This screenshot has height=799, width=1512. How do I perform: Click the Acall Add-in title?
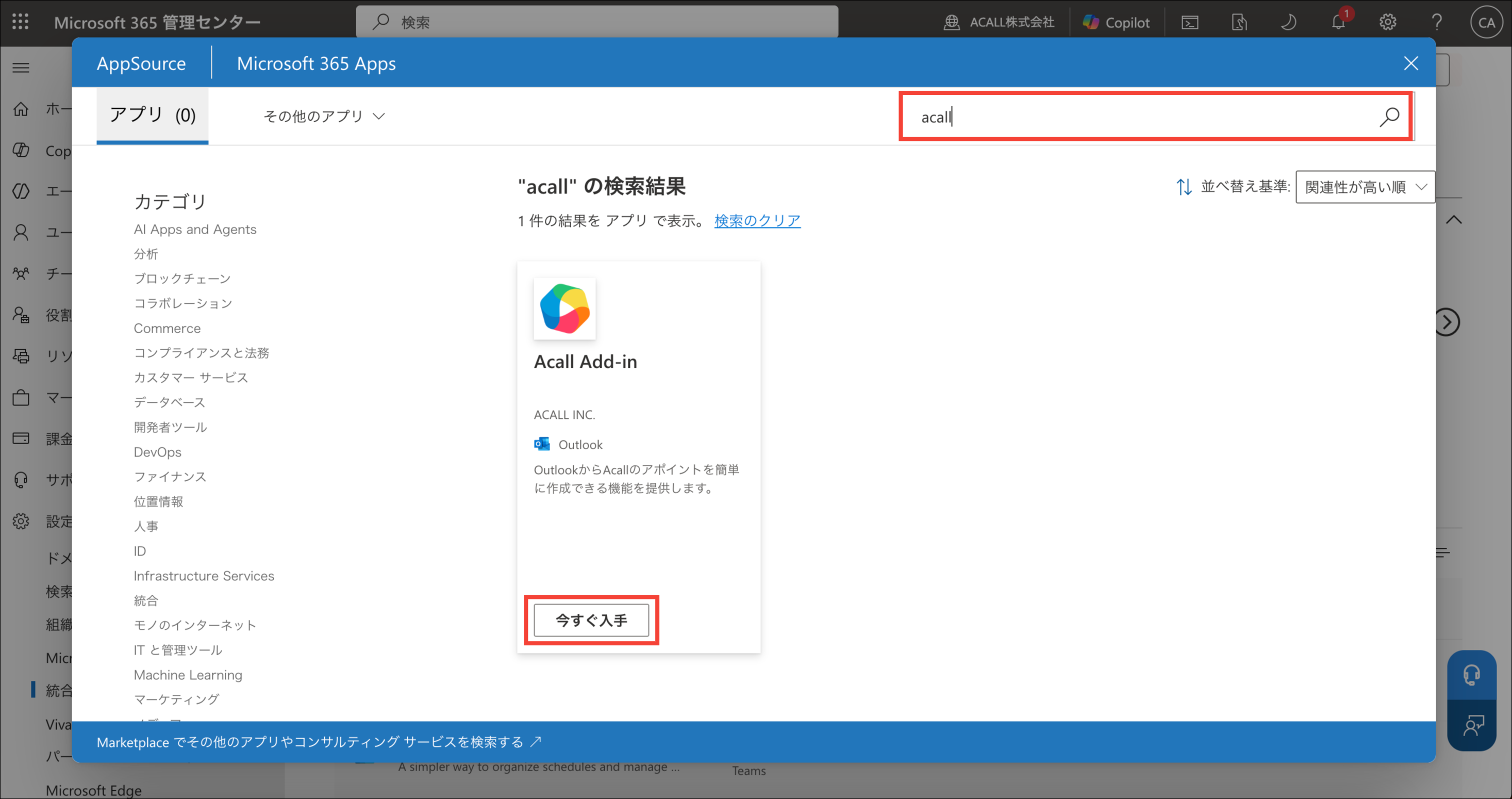(x=585, y=362)
